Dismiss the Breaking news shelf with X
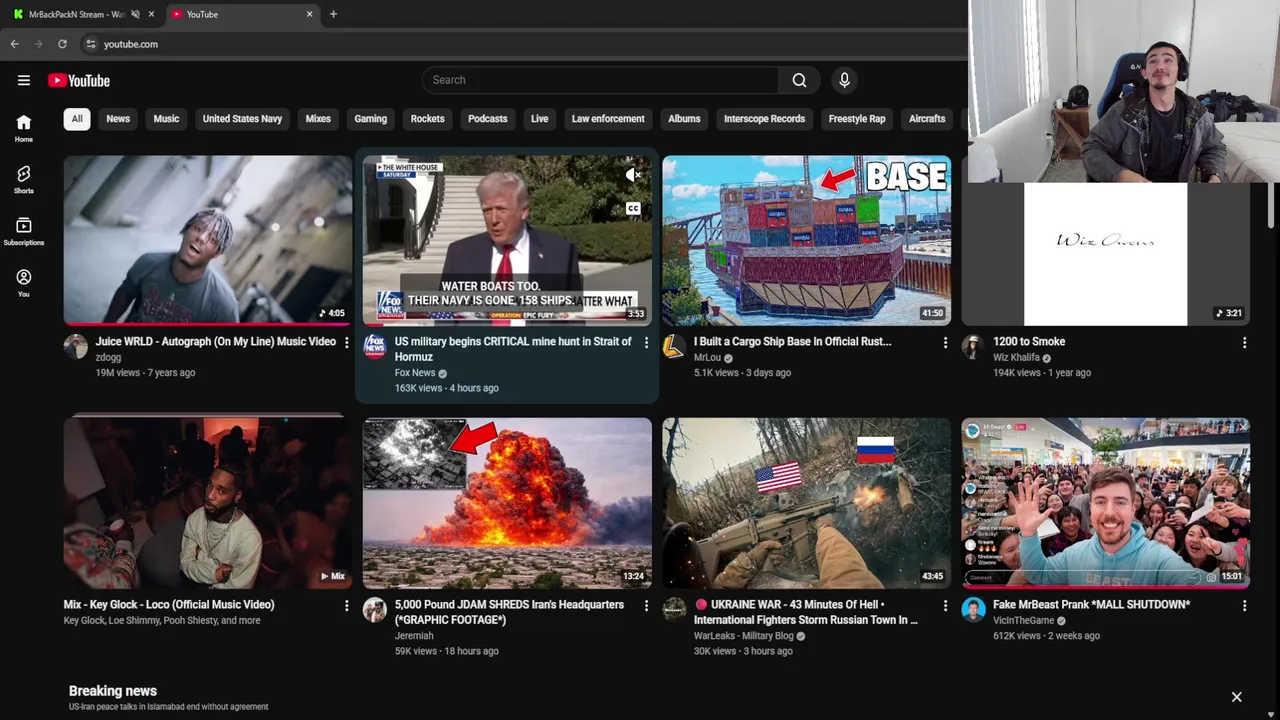The image size is (1280, 720). pyautogui.click(x=1237, y=697)
